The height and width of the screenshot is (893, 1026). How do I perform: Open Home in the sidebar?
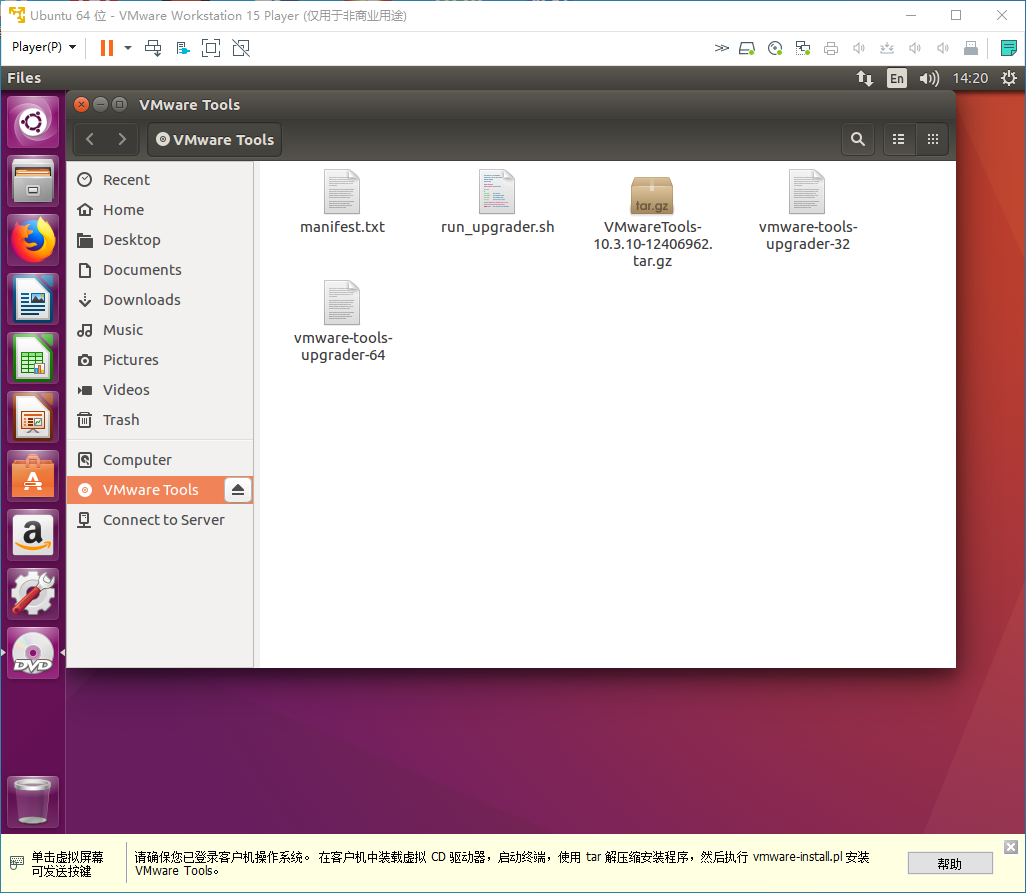(x=160, y=210)
